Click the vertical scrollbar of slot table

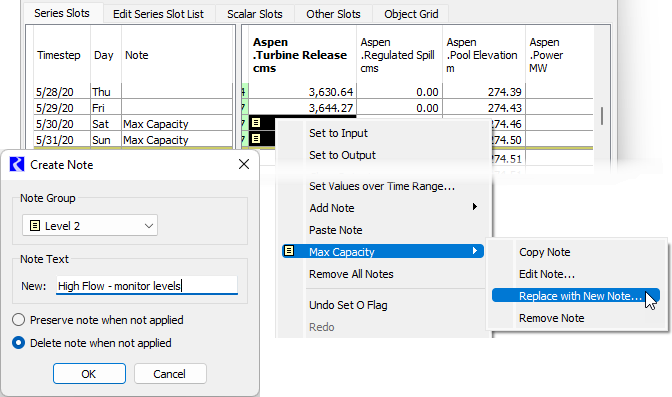click(602, 116)
